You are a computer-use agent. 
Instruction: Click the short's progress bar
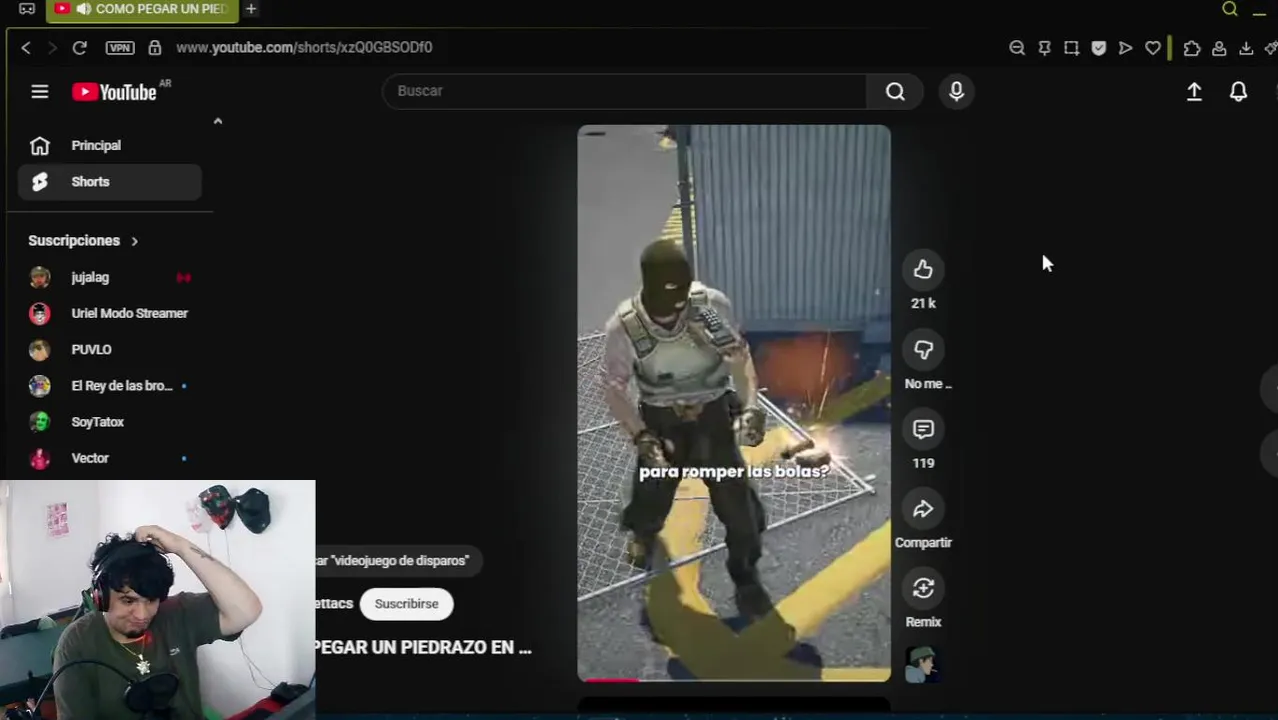point(734,680)
